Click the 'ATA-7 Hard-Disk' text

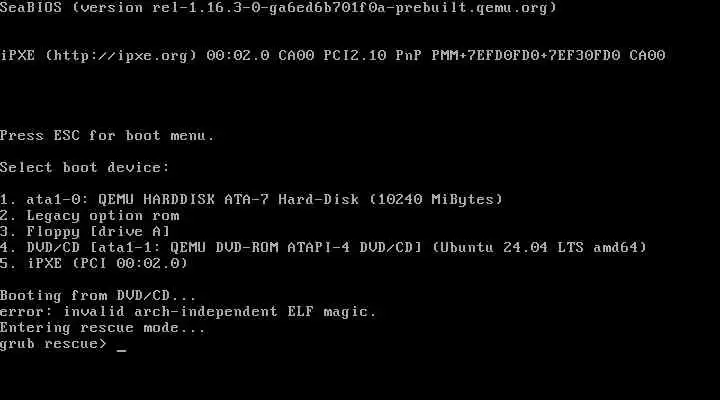(292, 200)
